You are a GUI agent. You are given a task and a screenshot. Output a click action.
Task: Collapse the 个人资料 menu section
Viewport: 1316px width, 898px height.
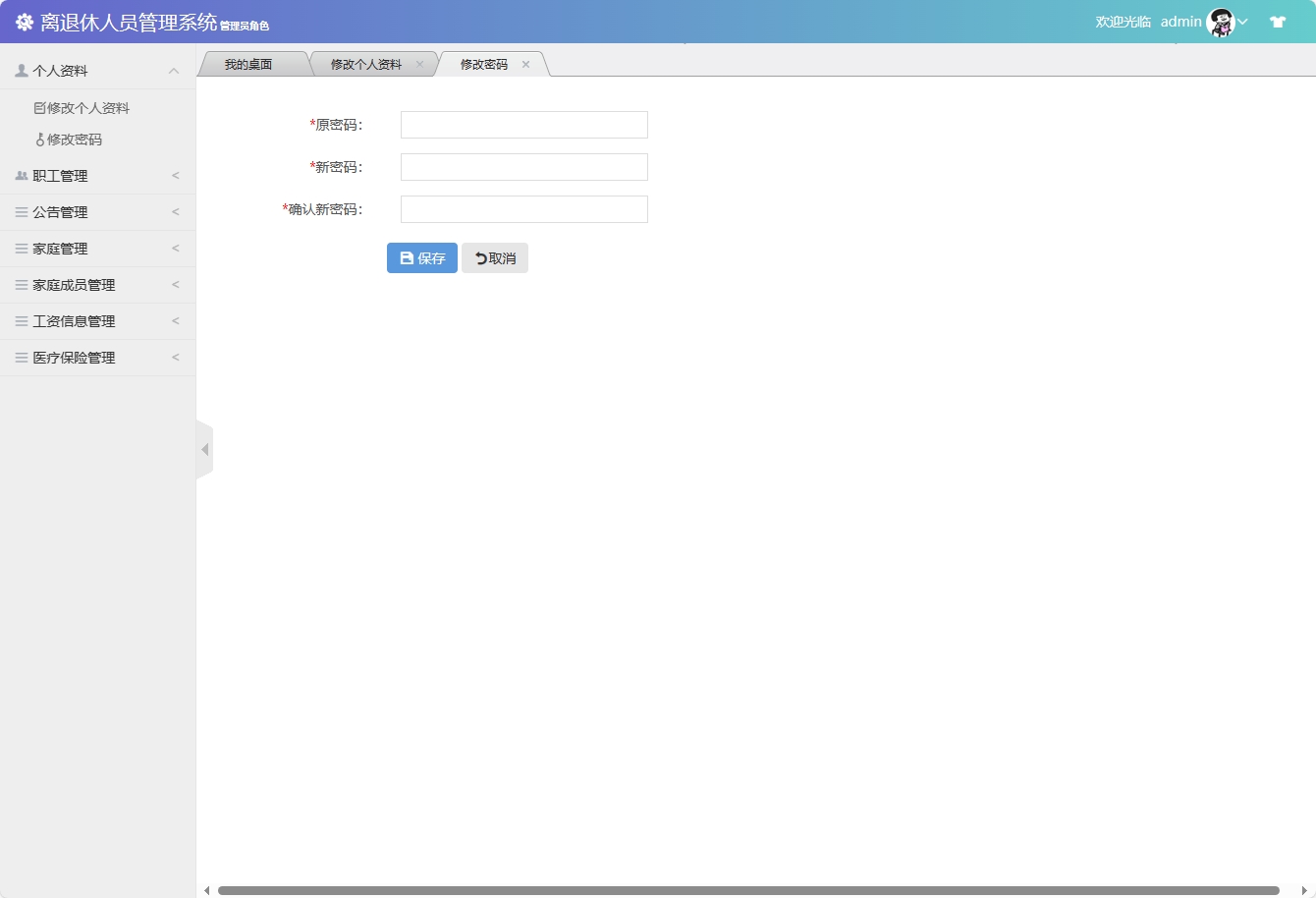pos(174,71)
